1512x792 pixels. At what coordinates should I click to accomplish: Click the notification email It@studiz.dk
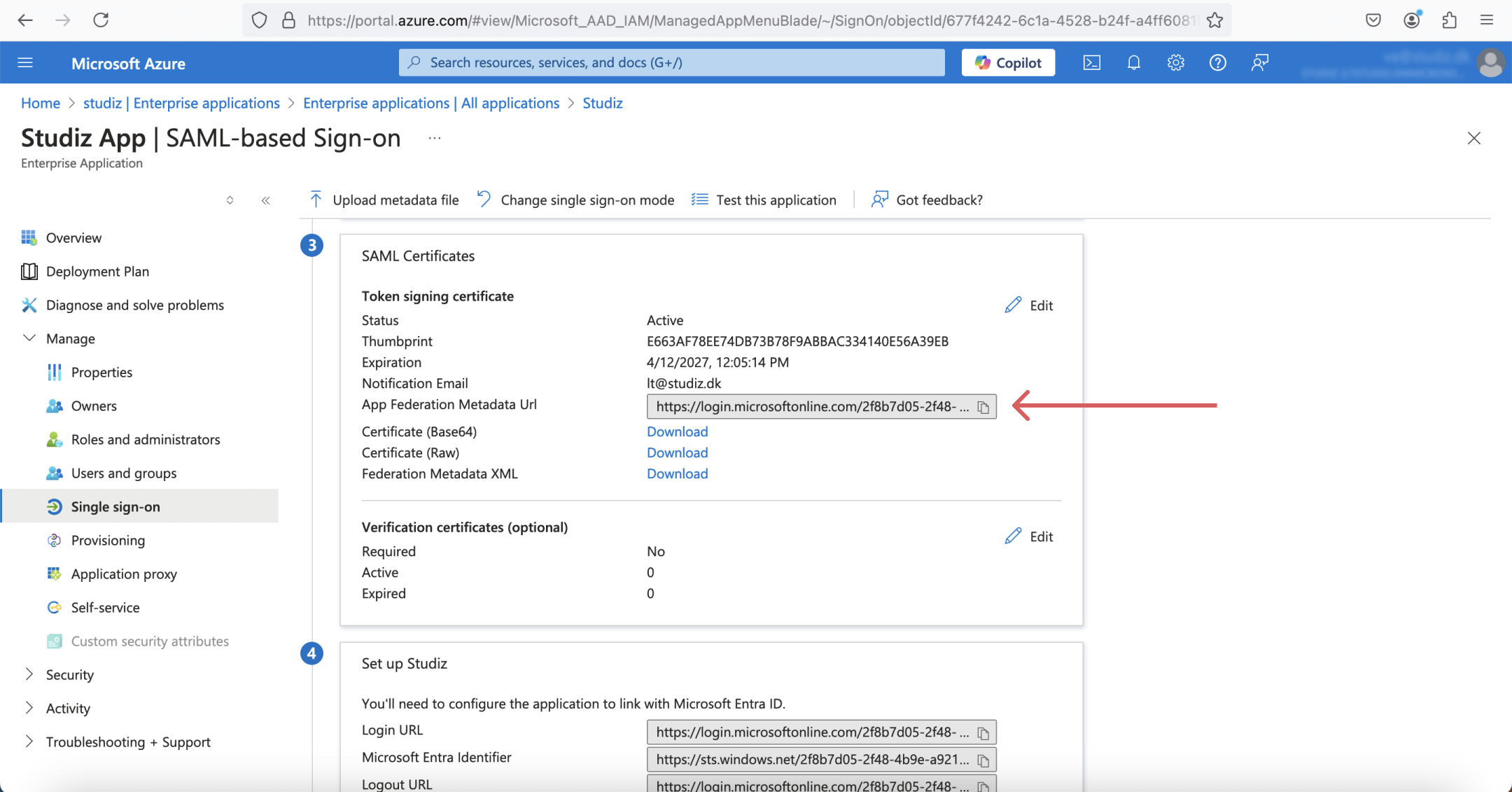[684, 384]
